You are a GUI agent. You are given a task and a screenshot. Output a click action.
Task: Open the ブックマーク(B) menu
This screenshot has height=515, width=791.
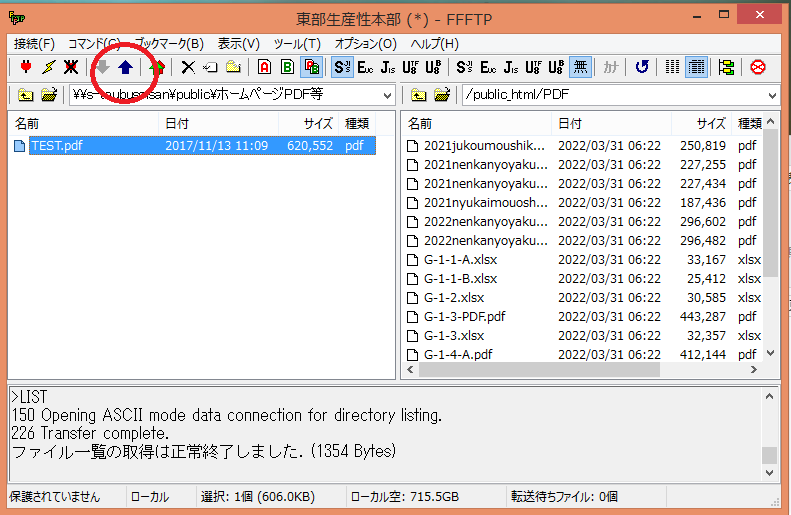pos(169,44)
